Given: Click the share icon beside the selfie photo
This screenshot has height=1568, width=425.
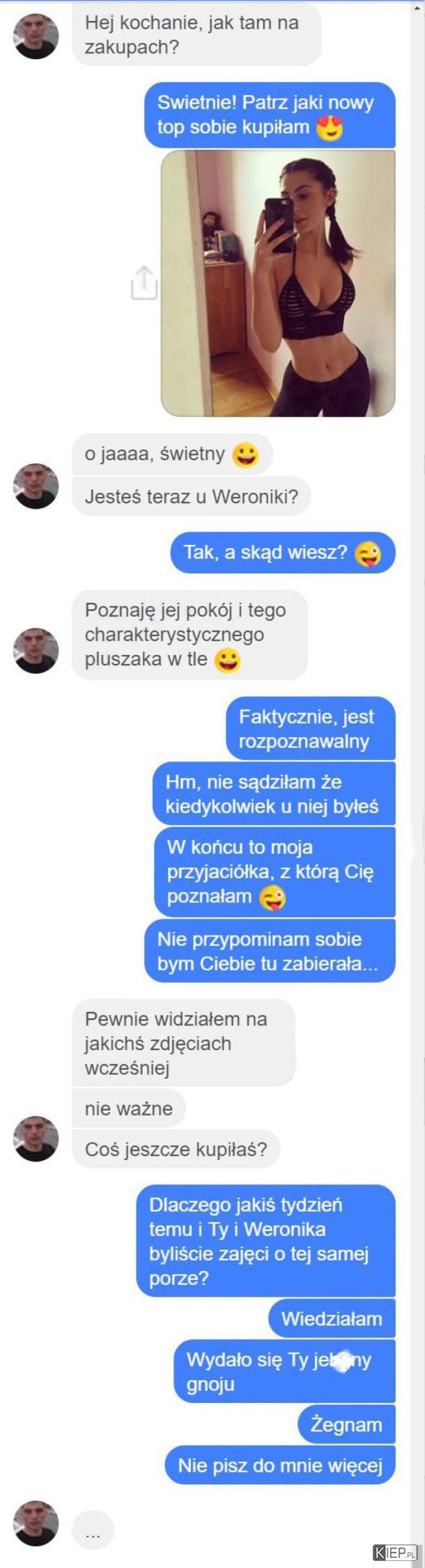Looking at the screenshot, I should pos(144,283).
